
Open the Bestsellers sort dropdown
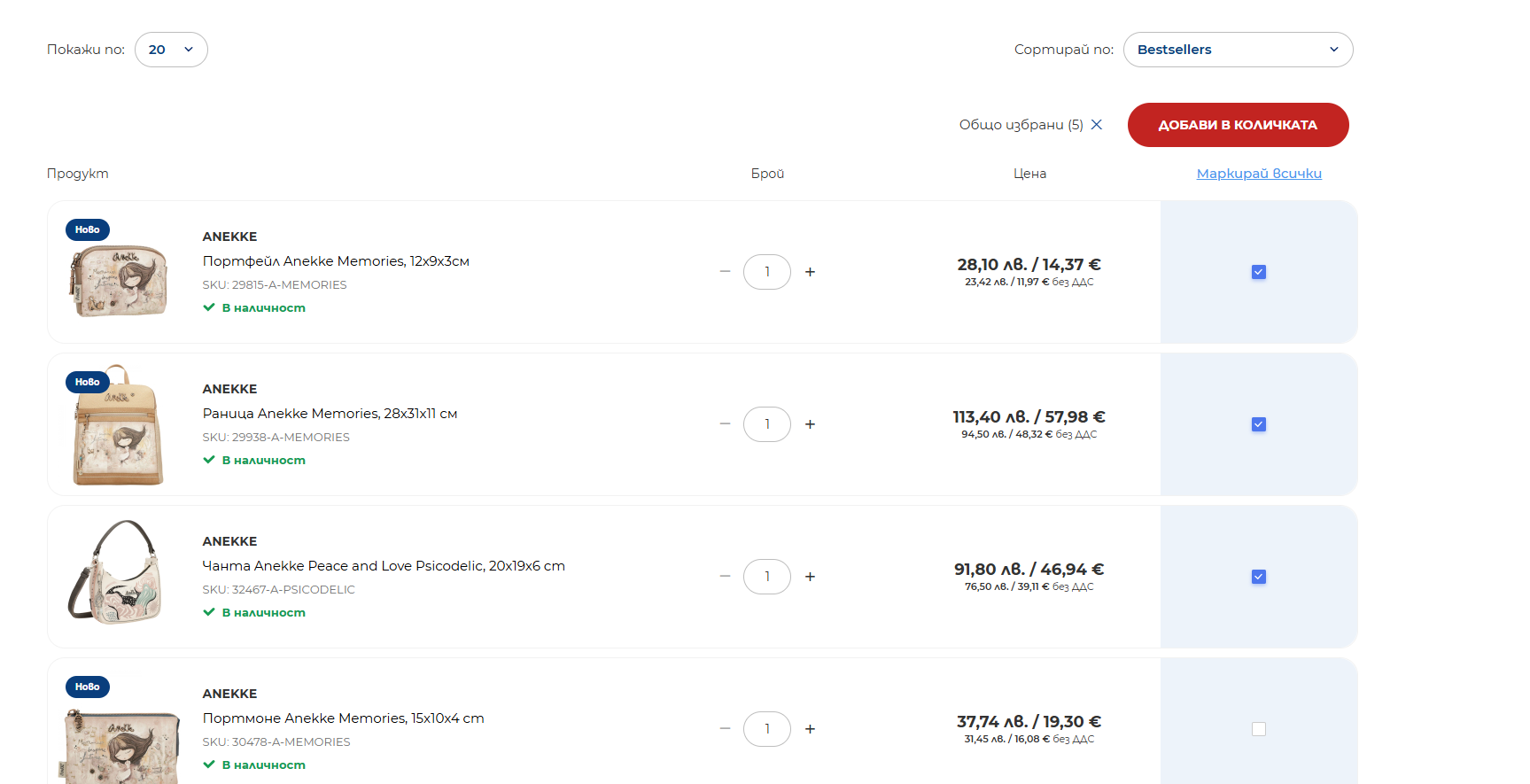[x=1238, y=50]
